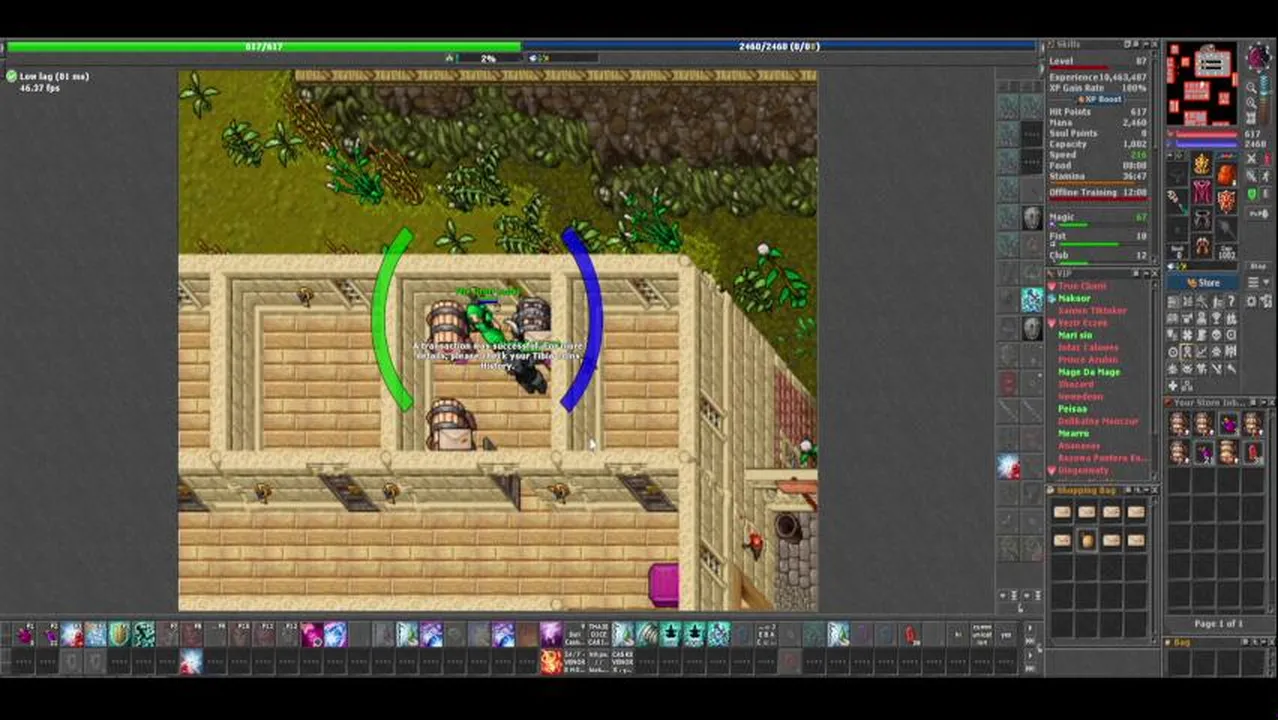This screenshot has width=1278, height=720.
Task: Expand the dropdown arrow beside the menu icon
Action: [1266, 283]
